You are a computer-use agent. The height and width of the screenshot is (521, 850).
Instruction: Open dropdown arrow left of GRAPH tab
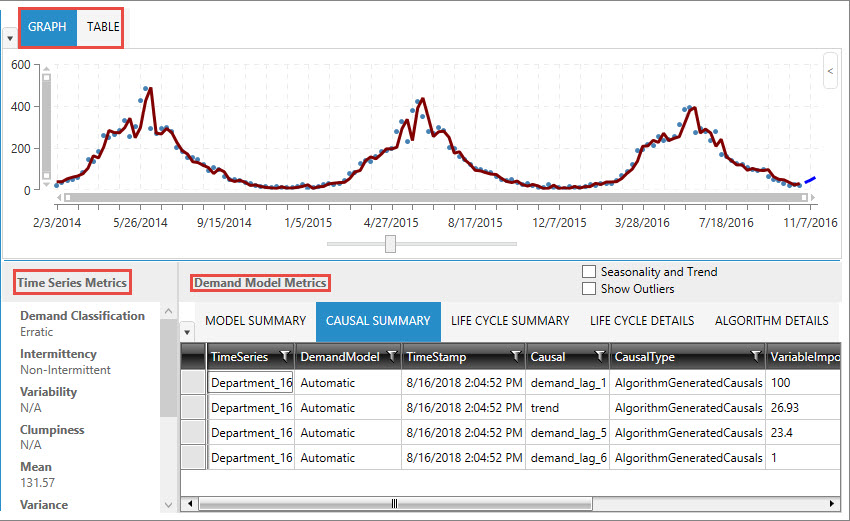point(10,38)
